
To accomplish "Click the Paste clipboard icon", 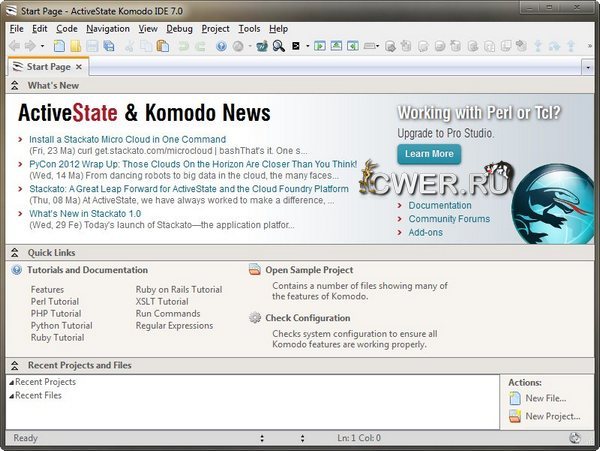I will tap(163, 46).
